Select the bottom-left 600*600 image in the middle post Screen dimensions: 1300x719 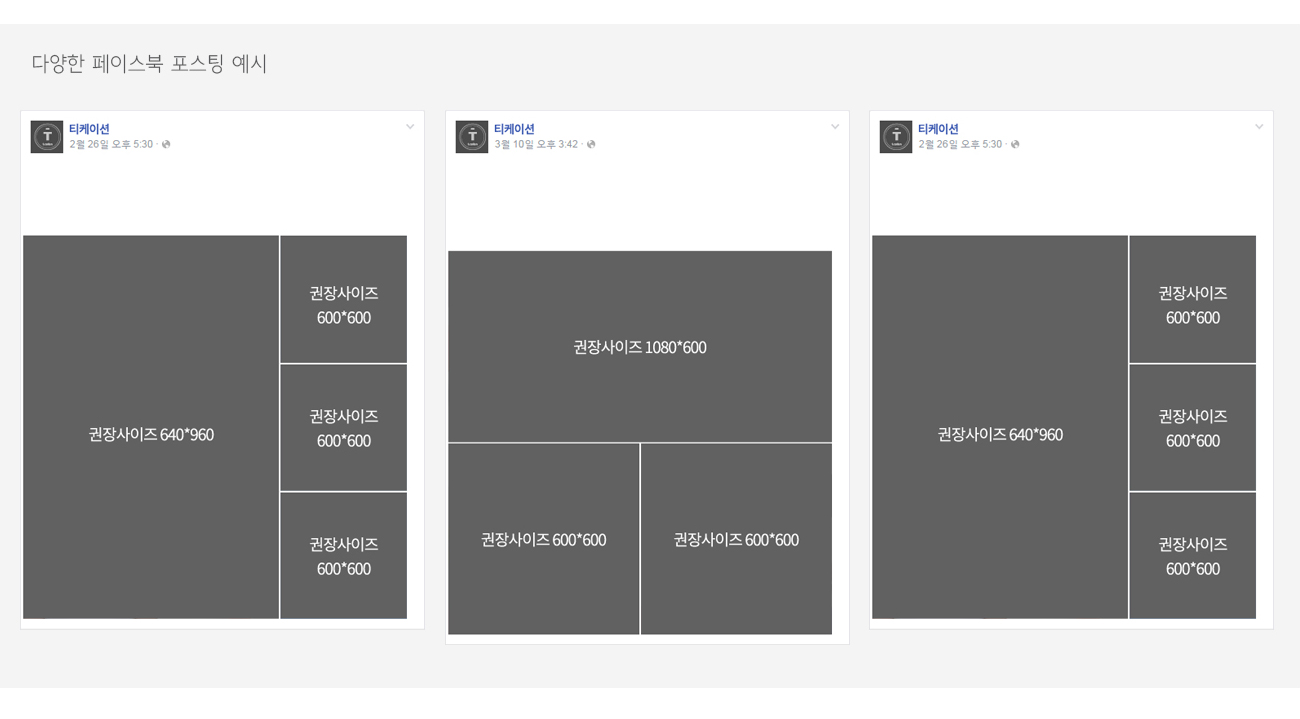543,539
